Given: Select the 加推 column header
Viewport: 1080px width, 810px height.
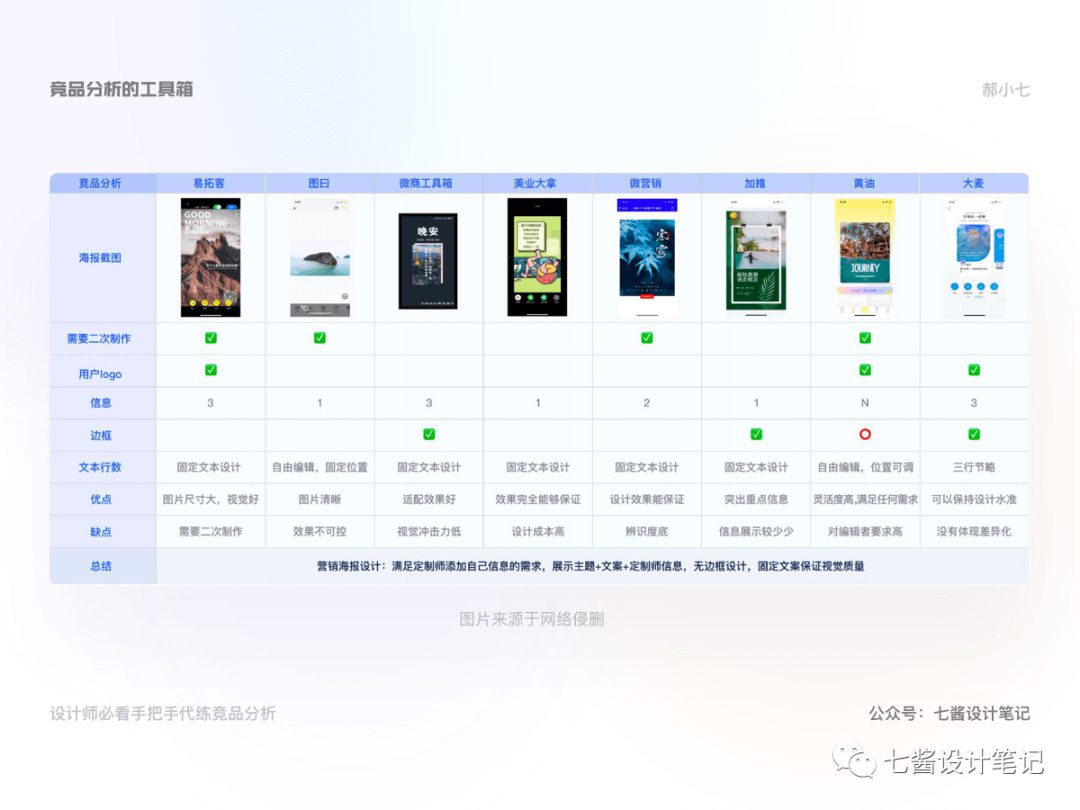Looking at the screenshot, I should 755,183.
